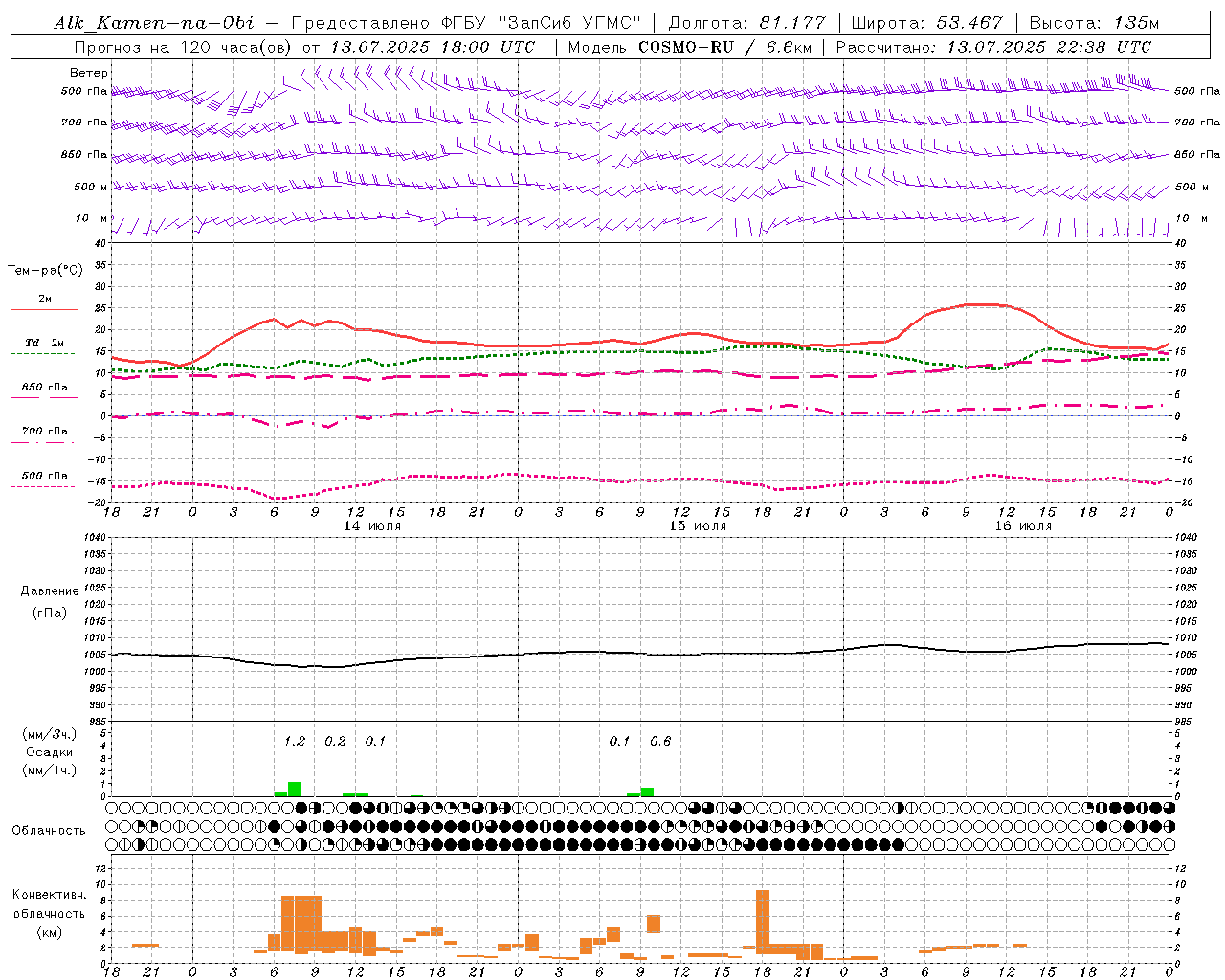Select the 14 июля date label
The width and height of the screenshot is (1225, 980).
coord(372,526)
